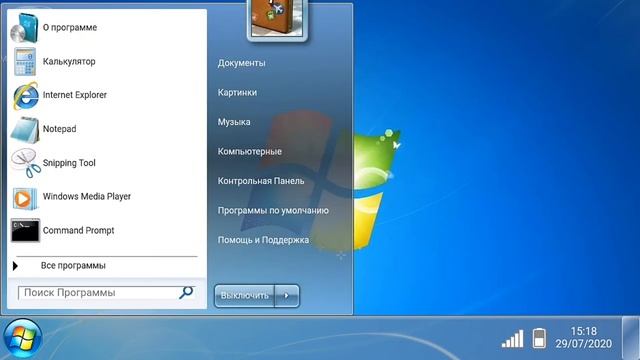Screen dimensions: 640x360
Task: Expand Все программы arrow
Action: (15, 266)
